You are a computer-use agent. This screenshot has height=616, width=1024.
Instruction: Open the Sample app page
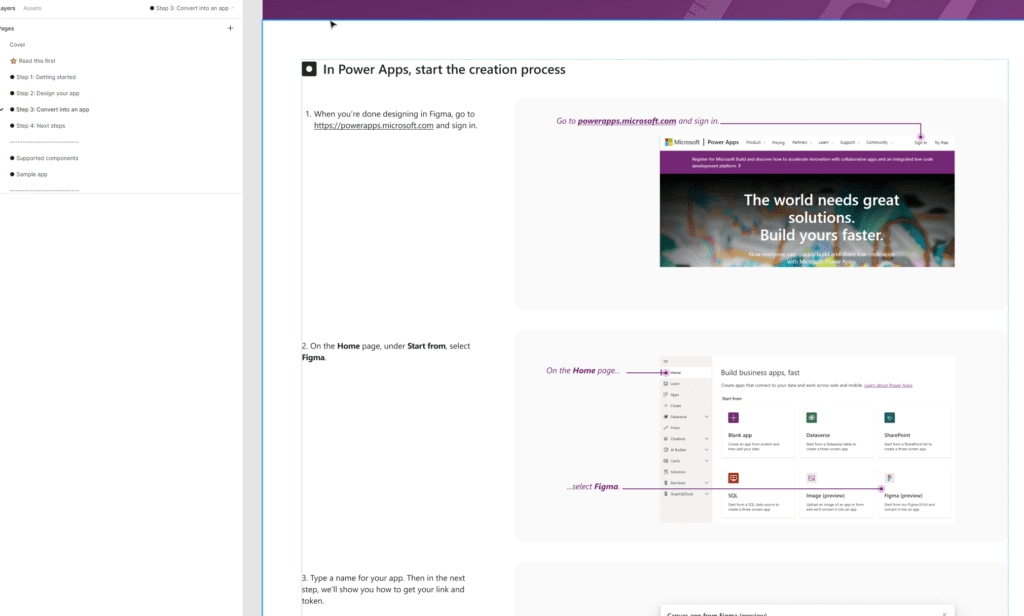(32, 174)
